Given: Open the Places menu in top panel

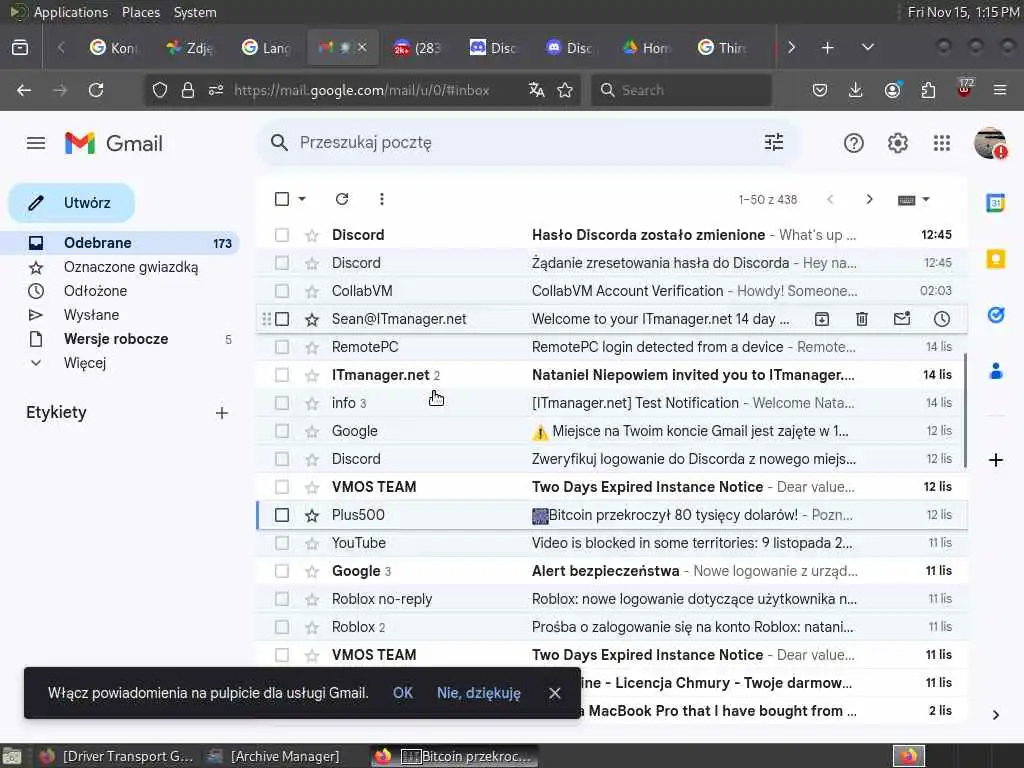Looking at the screenshot, I should (x=140, y=12).
